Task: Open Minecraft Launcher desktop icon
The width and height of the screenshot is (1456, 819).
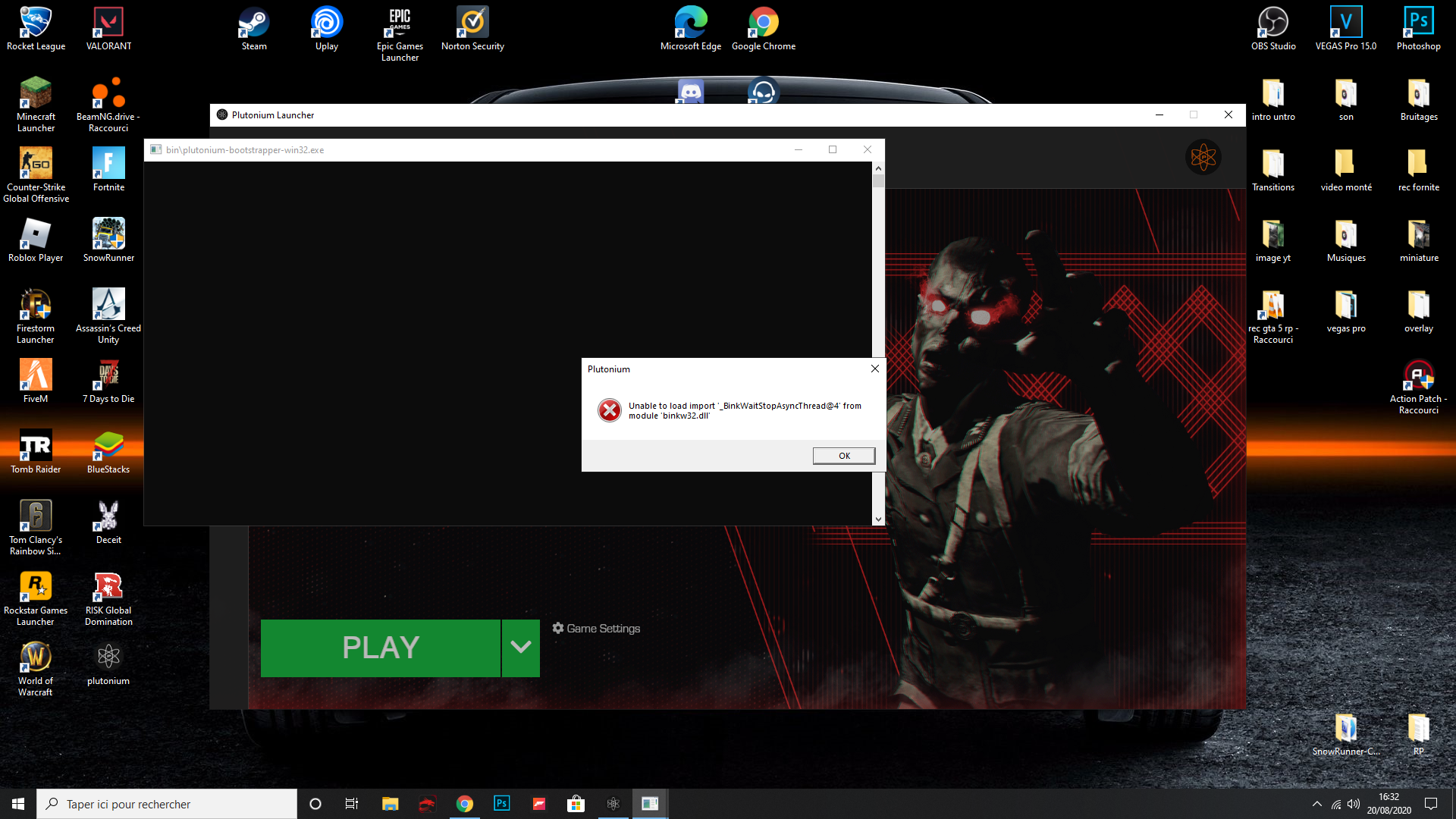Action: (x=36, y=105)
